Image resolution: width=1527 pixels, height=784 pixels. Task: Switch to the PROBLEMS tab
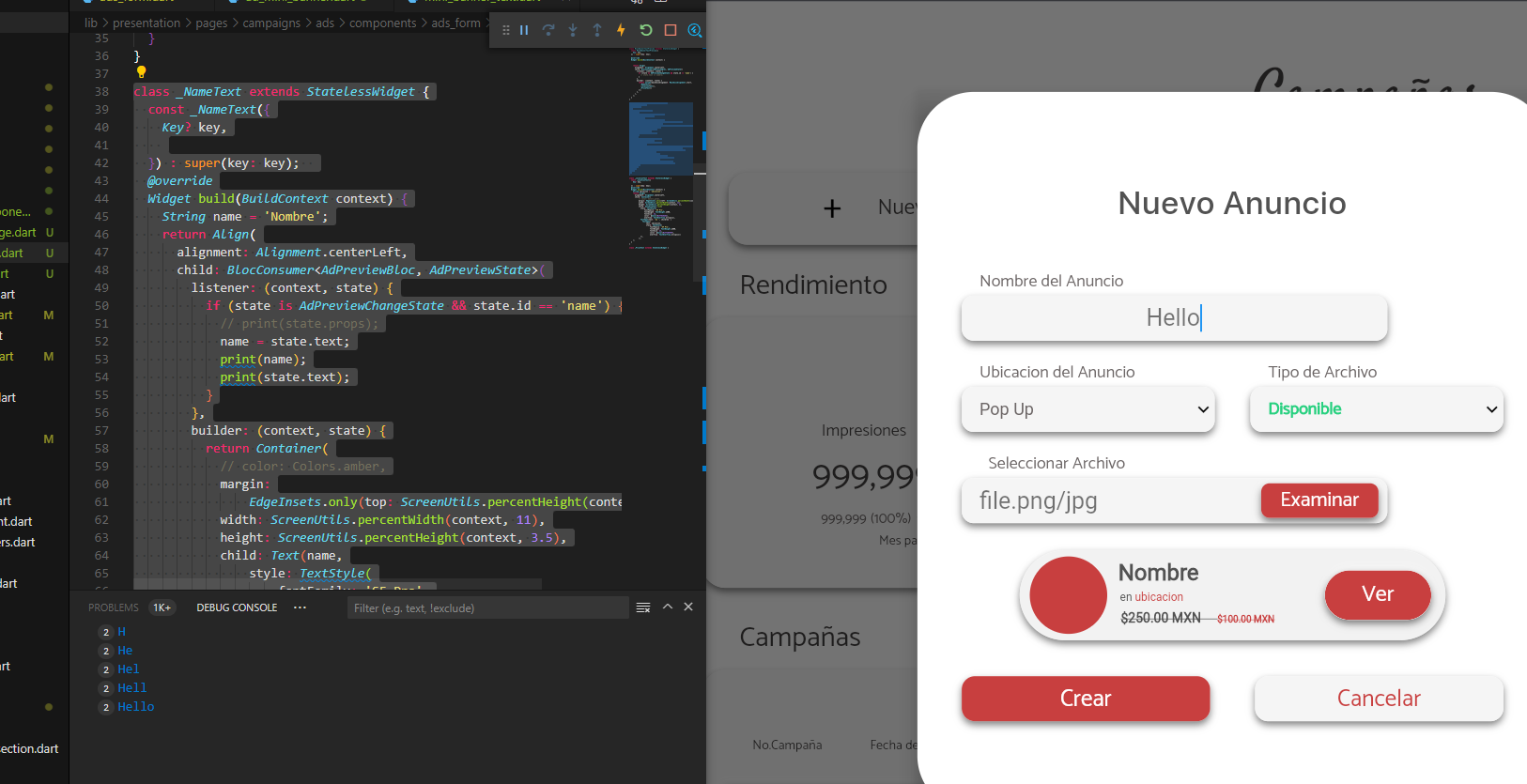[114, 607]
